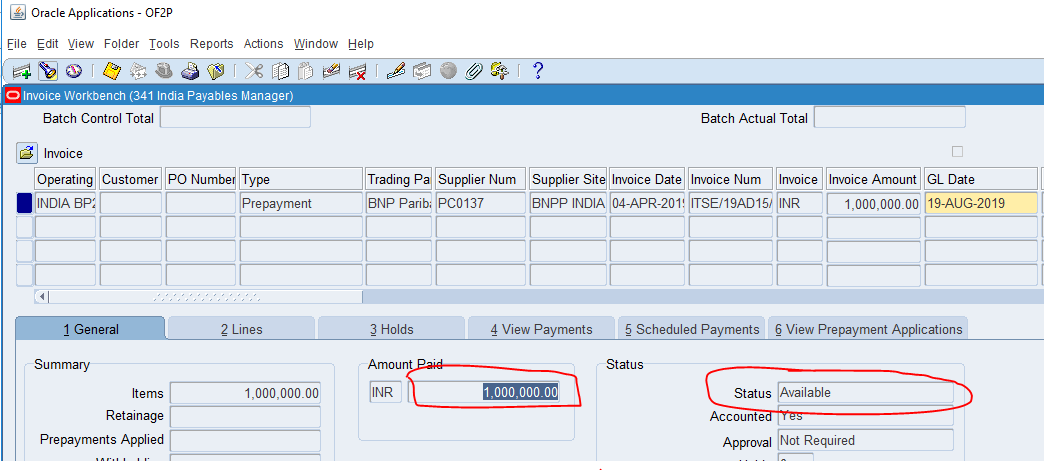Click the Supplier Site cell BNPP INDIA
The height and width of the screenshot is (470, 1044).
[568, 204]
